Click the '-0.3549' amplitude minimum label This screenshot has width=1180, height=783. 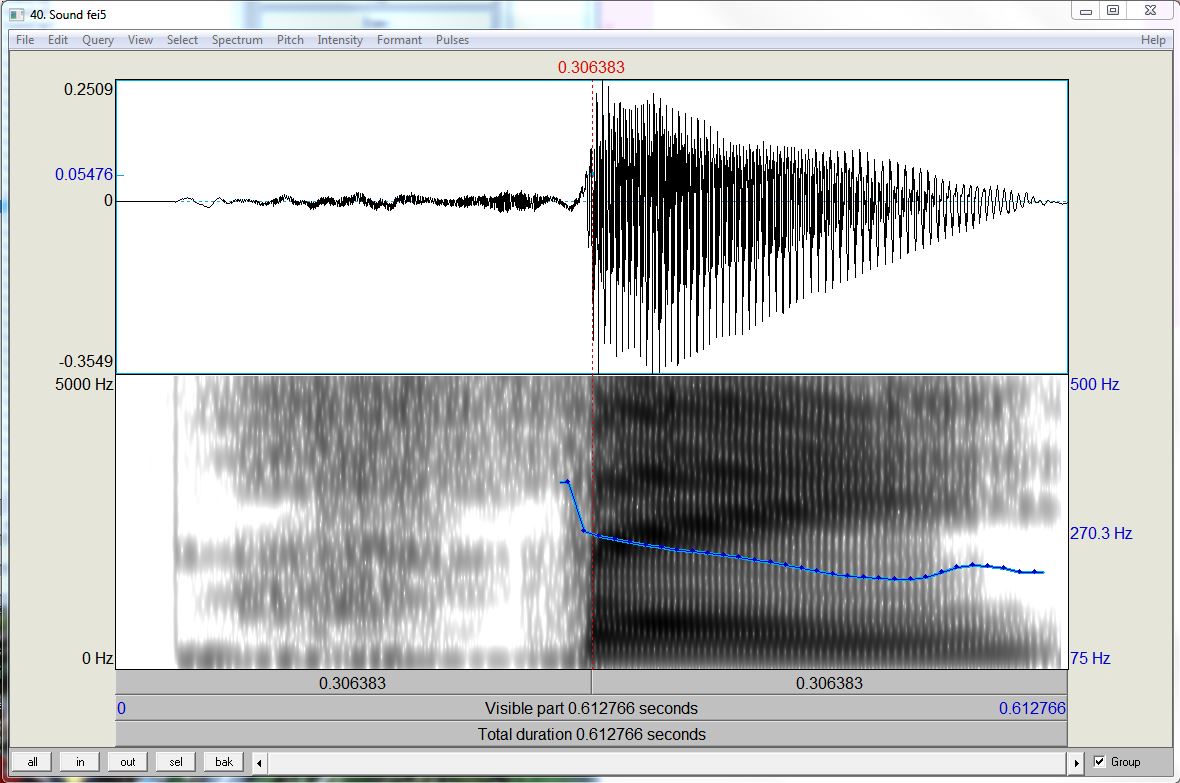pyautogui.click(x=85, y=361)
